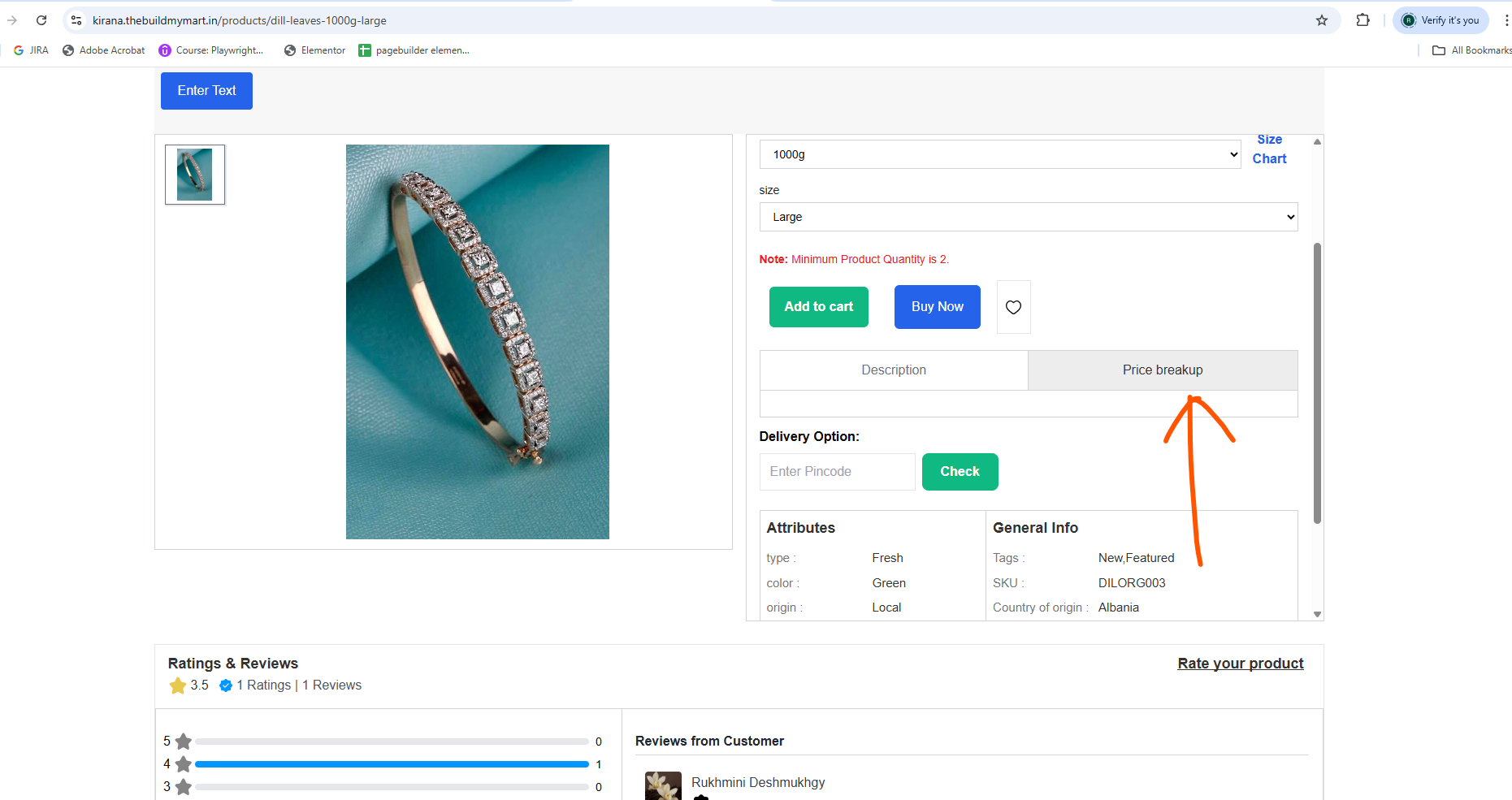This screenshot has height=800, width=1512.
Task: Click the browser reload icon
Action: 41,20
